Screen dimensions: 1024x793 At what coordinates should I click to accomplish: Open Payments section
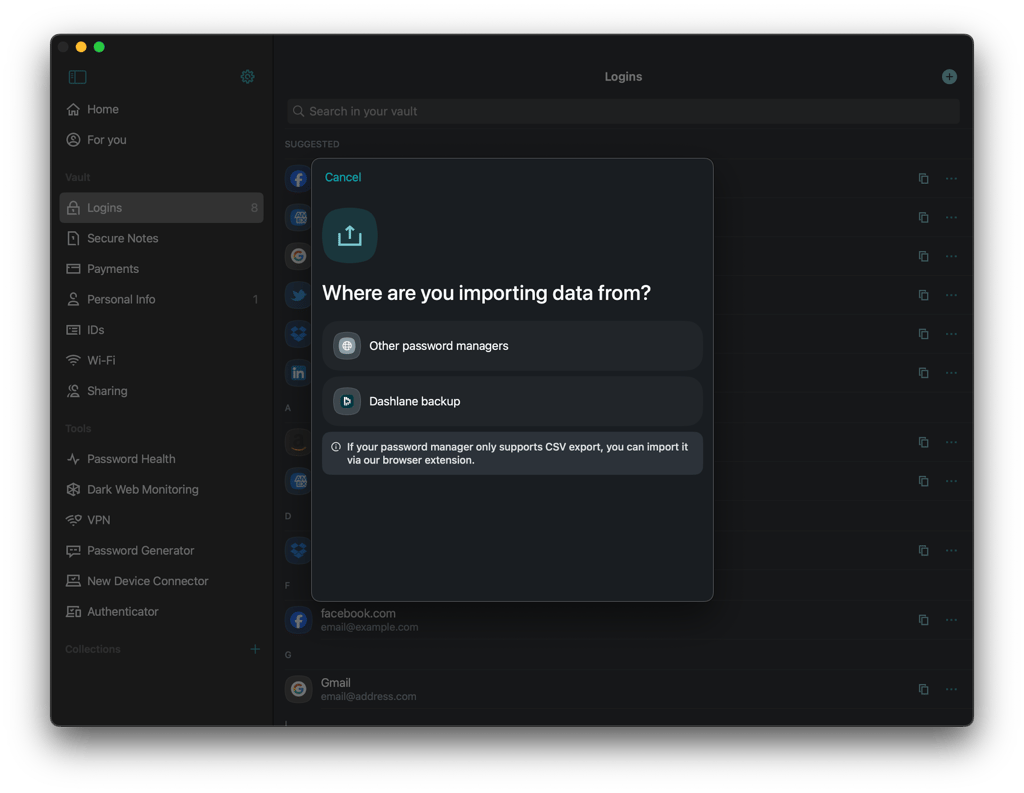161,268
